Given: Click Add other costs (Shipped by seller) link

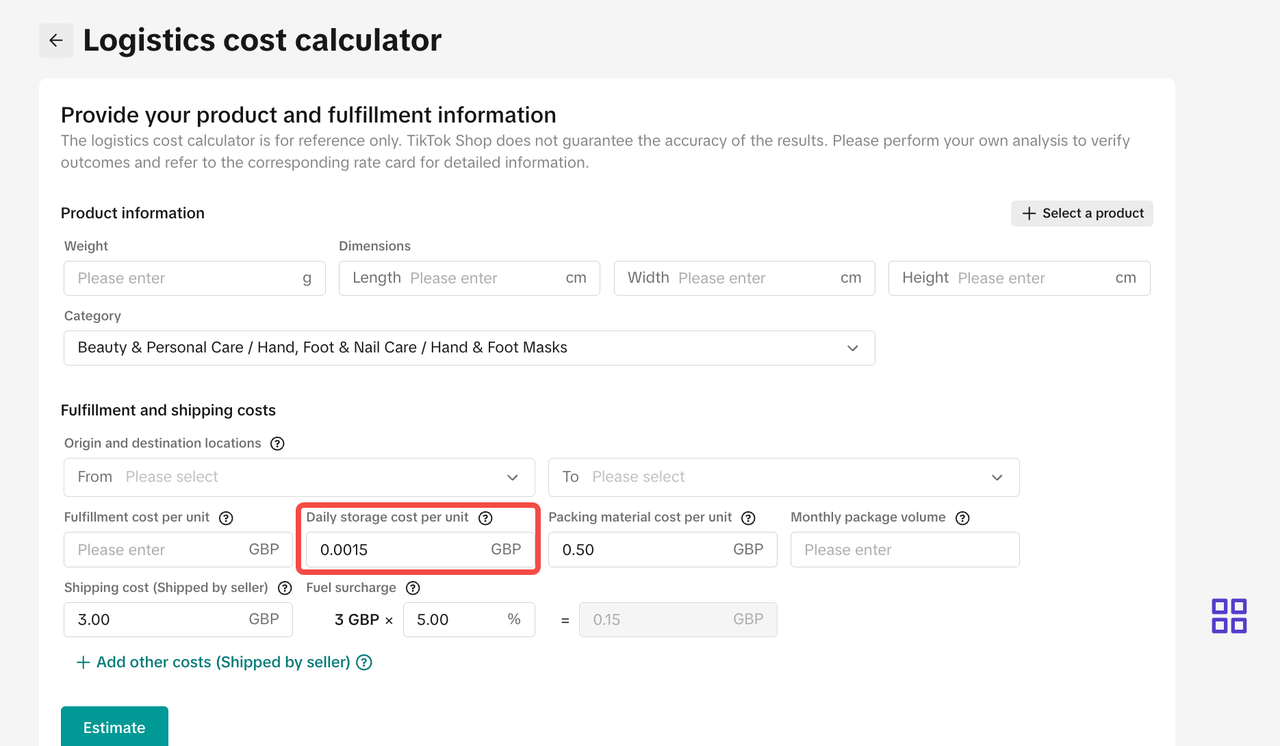Looking at the screenshot, I should (223, 662).
